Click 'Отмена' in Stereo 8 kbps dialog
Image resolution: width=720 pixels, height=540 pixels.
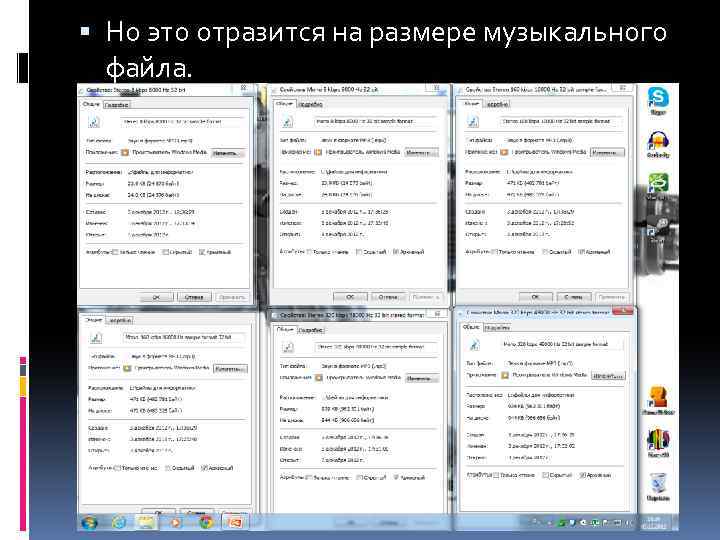(x=194, y=298)
